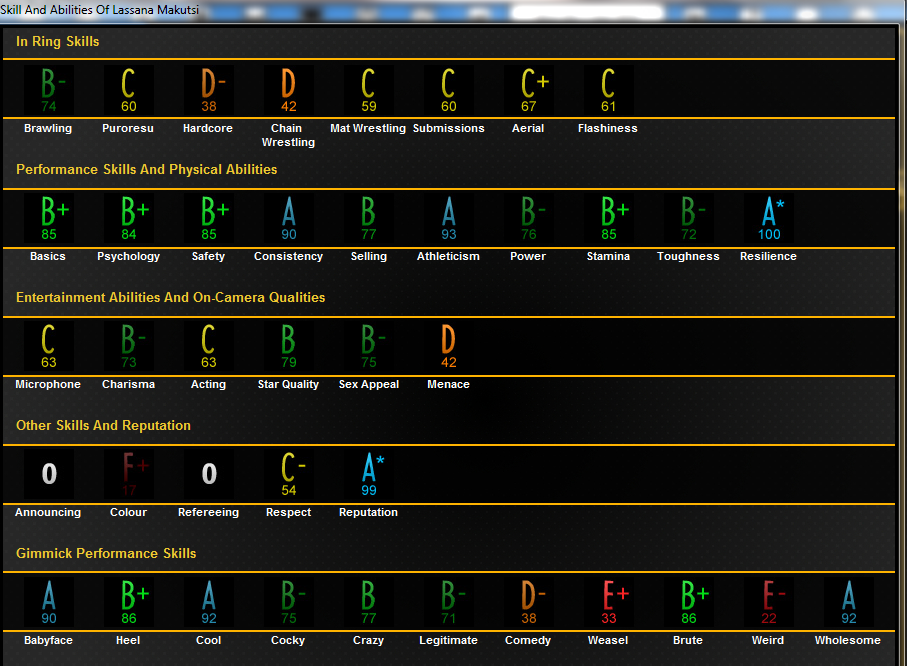Click the Basics B+ 85 grade tile
The height and width of the screenshot is (666, 907).
[49, 218]
